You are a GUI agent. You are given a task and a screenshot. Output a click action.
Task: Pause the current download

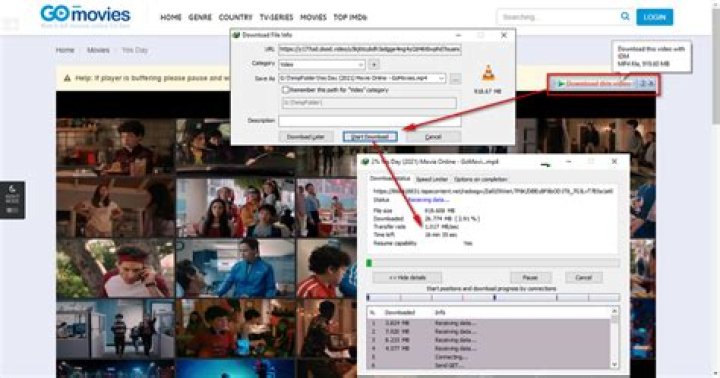[x=530, y=277]
